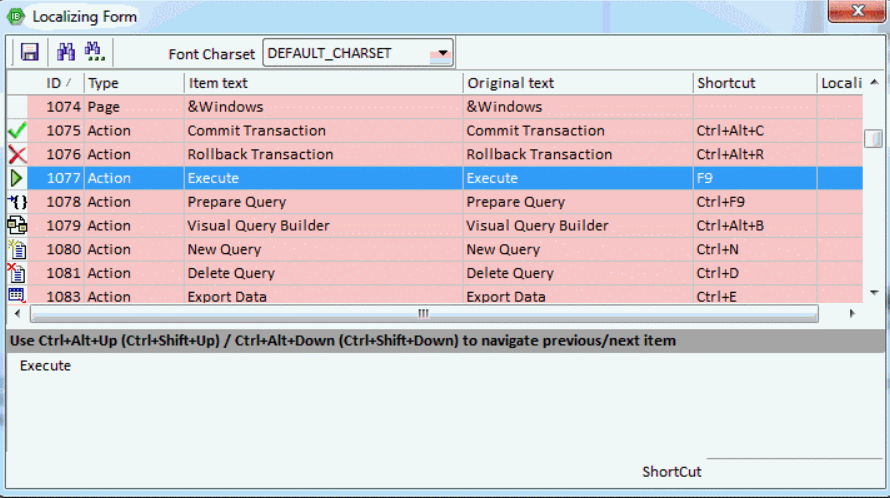Click the ShortCut input field at bottom
Screen dimensions: 890x498
click(790, 472)
